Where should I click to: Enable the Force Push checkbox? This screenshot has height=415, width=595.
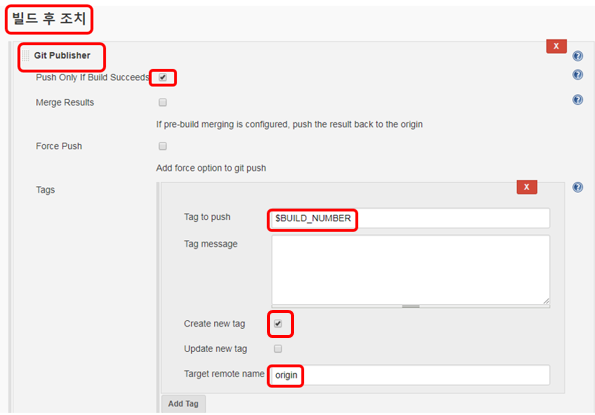[x=163, y=146]
